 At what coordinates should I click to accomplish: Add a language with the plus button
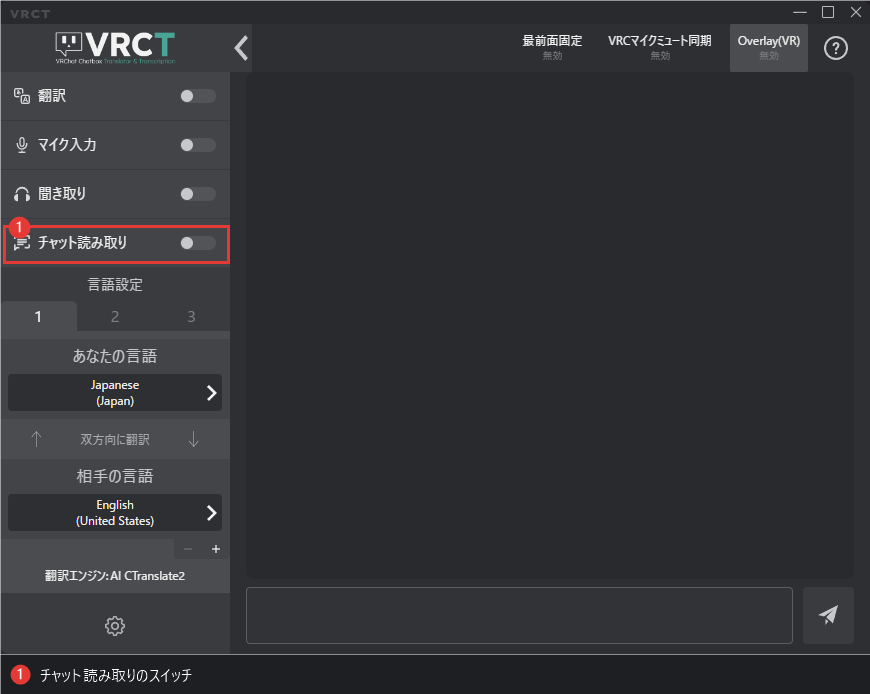pyautogui.click(x=216, y=549)
